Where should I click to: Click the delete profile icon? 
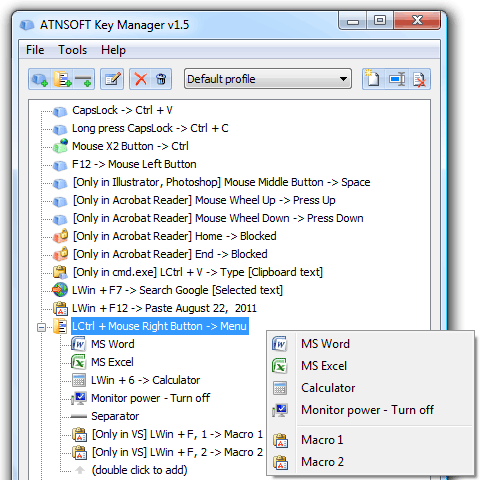419,79
